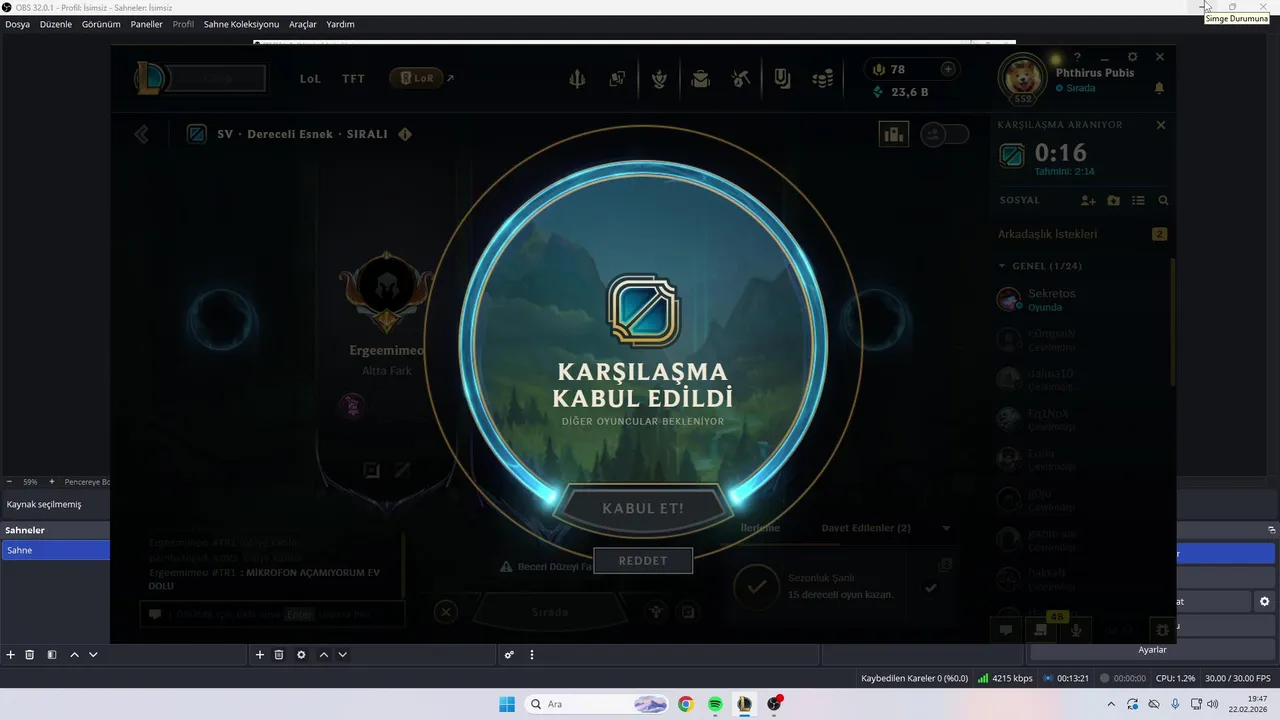The height and width of the screenshot is (720, 1280).
Task: Switch to the LoL tab
Action: pyautogui.click(x=310, y=78)
